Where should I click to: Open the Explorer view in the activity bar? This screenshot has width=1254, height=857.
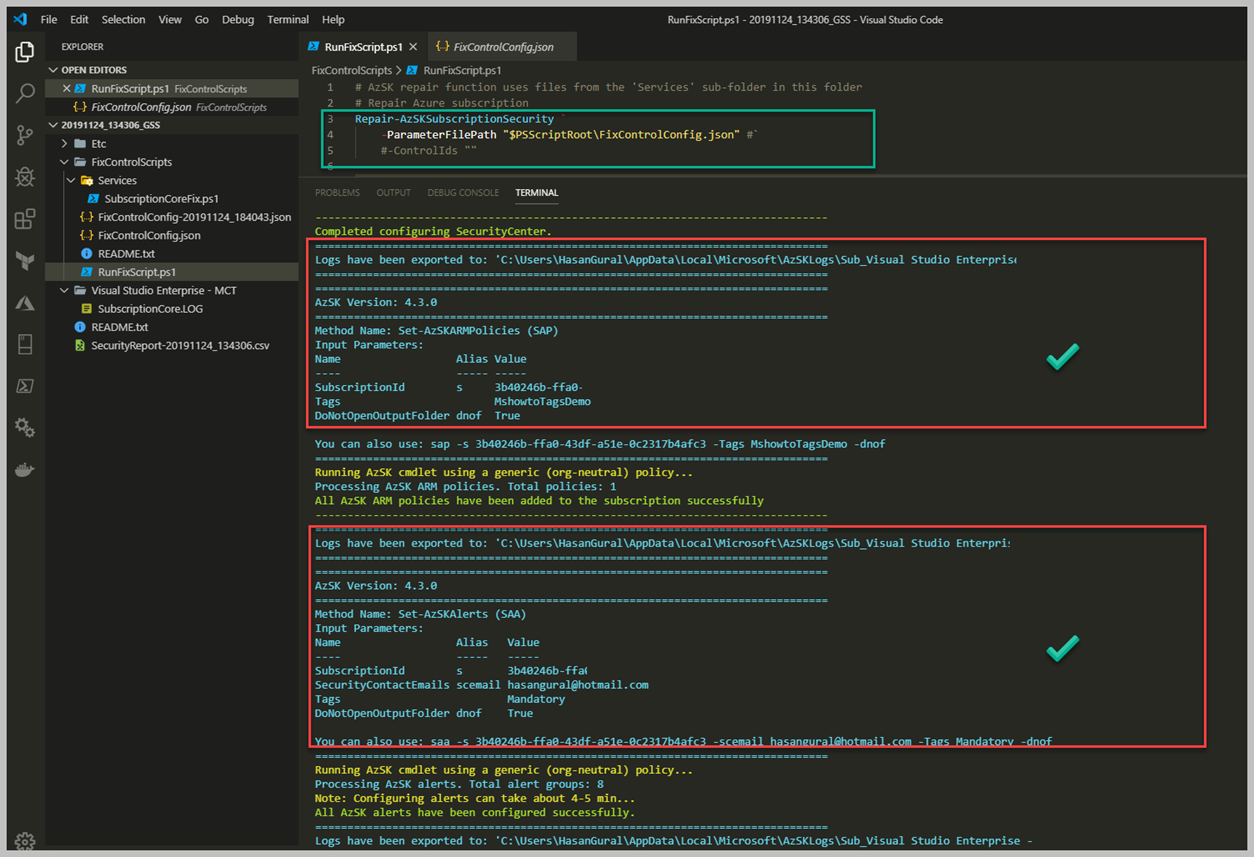pos(25,53)
